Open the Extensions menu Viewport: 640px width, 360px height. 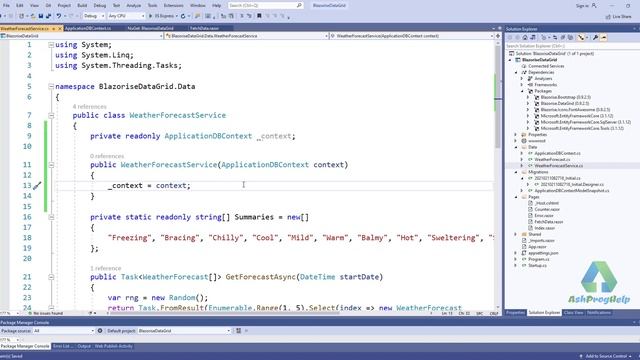click(x=173, y=6)
